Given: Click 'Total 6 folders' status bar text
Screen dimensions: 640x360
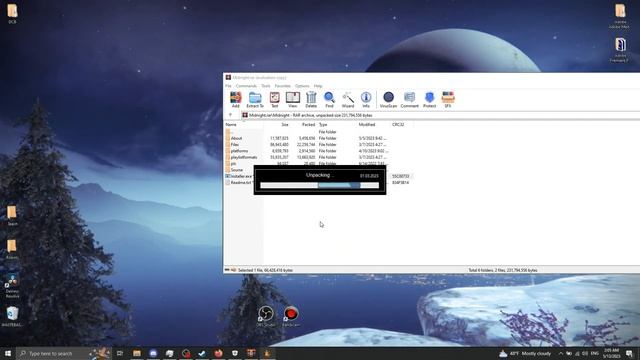Looking at the screenshot, I should click(502, 270).
